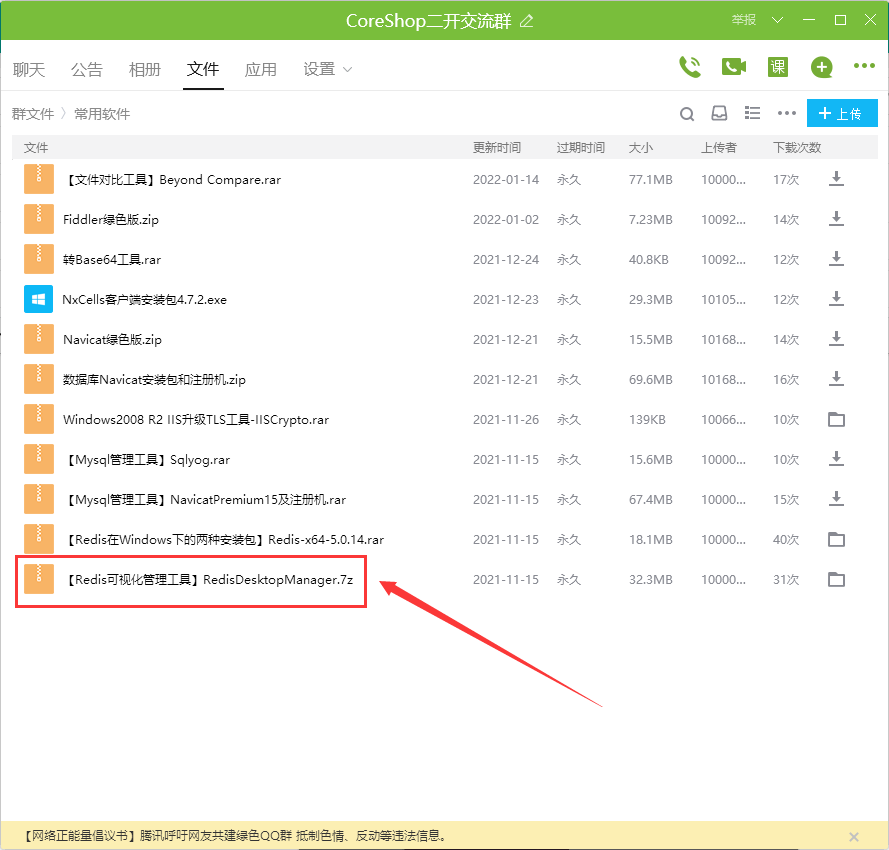Switch to the 相册 tab
The height and width of the screenshot is (850, 889).
tap(145, 69)
